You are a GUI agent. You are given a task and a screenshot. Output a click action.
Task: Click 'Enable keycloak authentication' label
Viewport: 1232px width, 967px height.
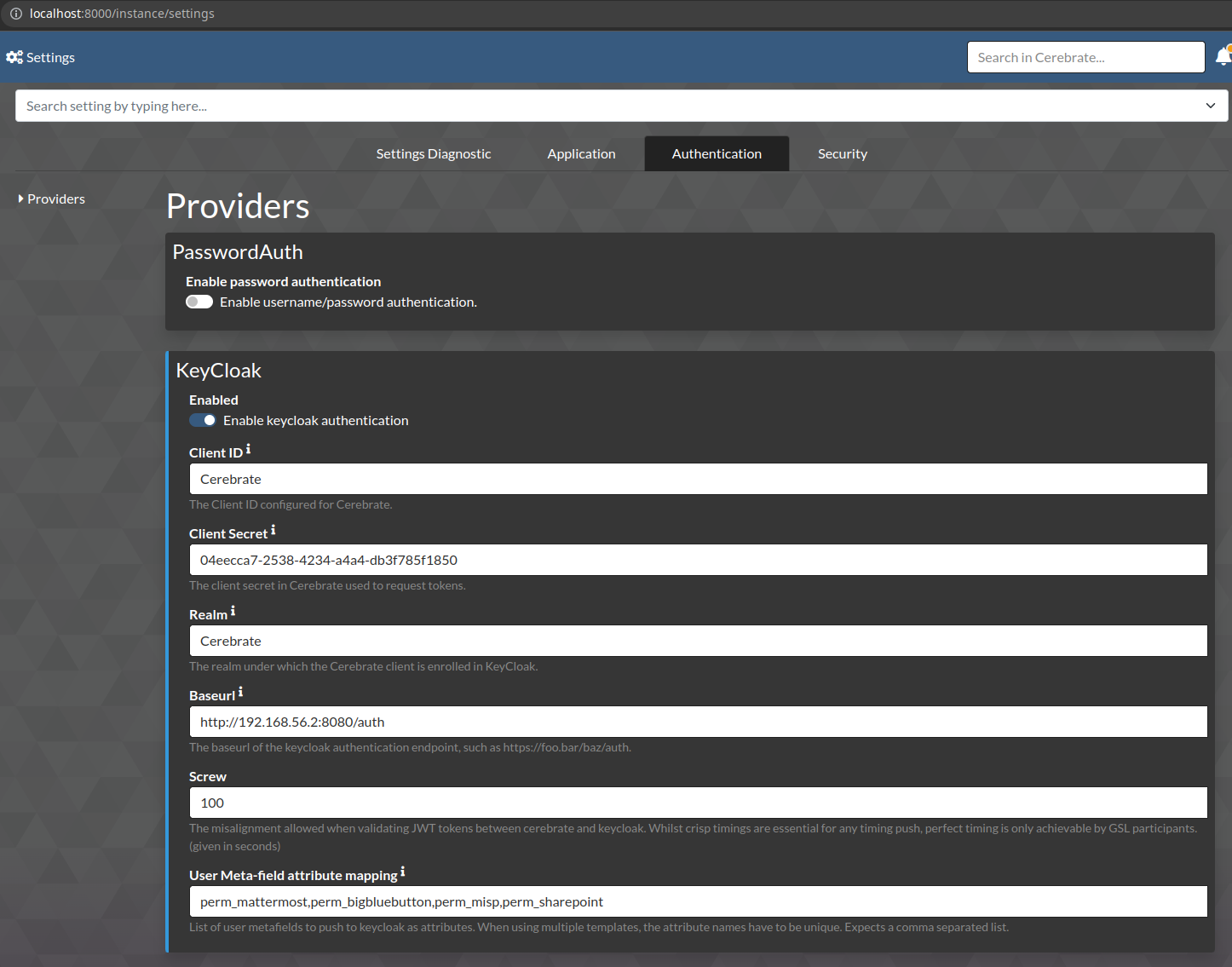point(316,420)
